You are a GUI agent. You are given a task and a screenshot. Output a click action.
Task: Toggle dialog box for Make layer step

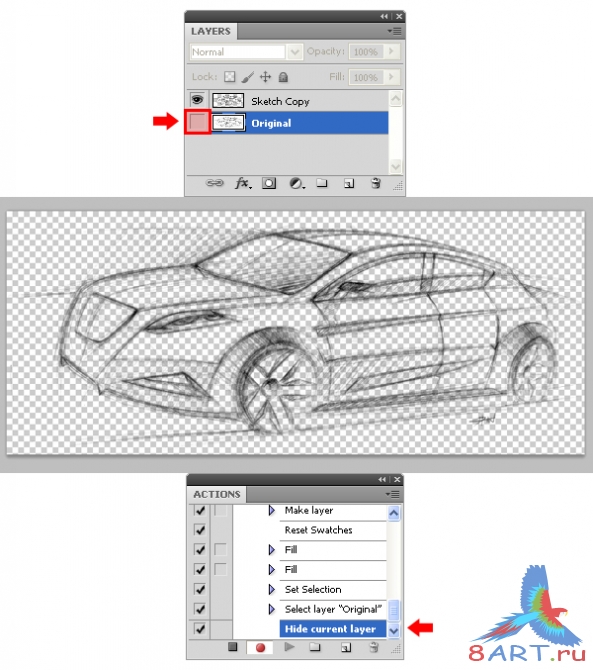220,510
